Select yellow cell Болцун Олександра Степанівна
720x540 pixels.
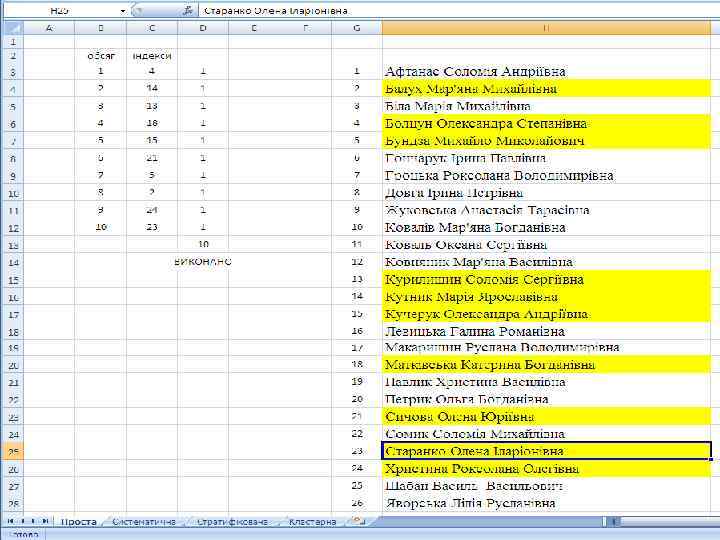546,124
